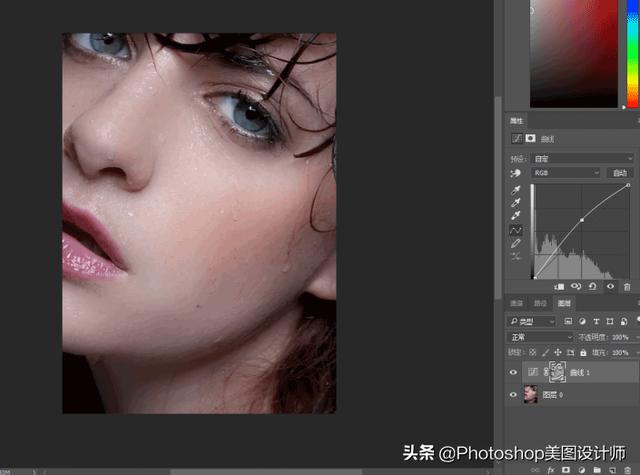Open the RGB channel dropdown

pos(566,173)
